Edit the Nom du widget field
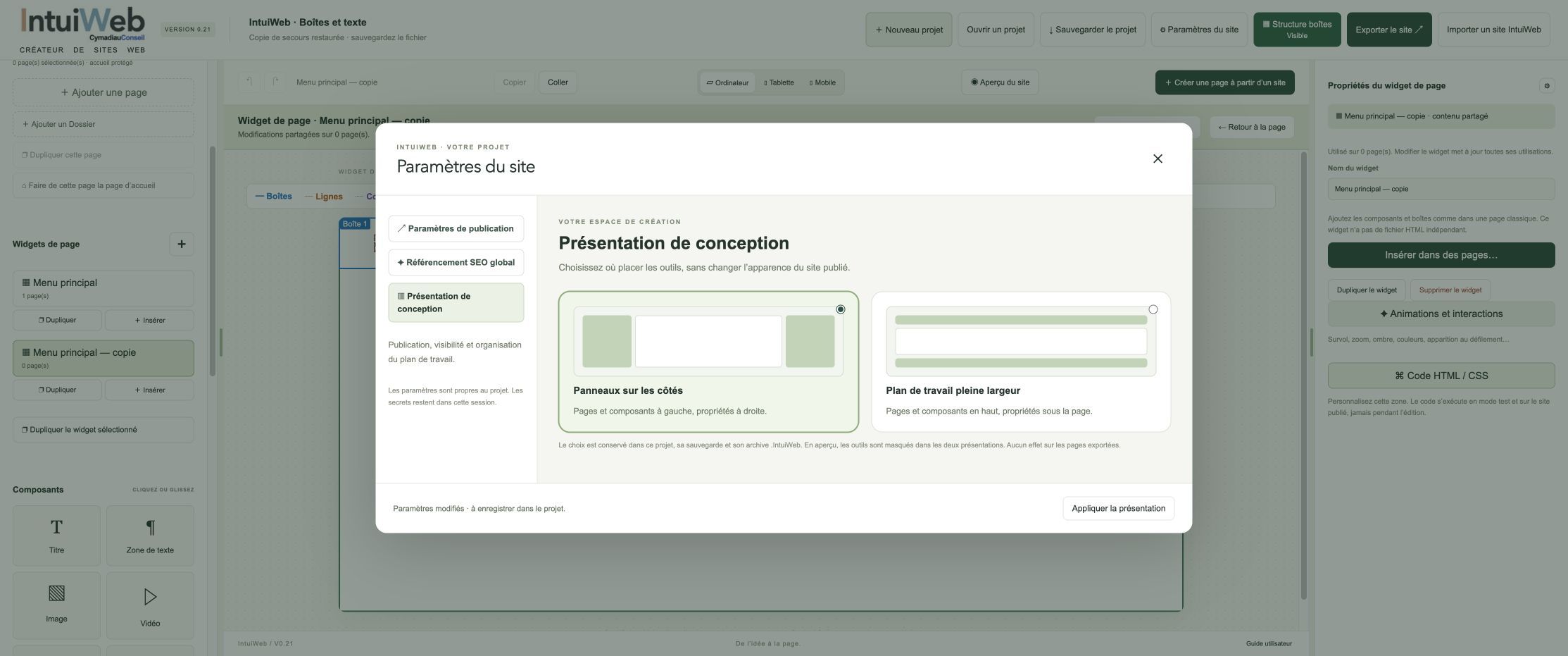The image size is (1568, 656). (1441, 189)
